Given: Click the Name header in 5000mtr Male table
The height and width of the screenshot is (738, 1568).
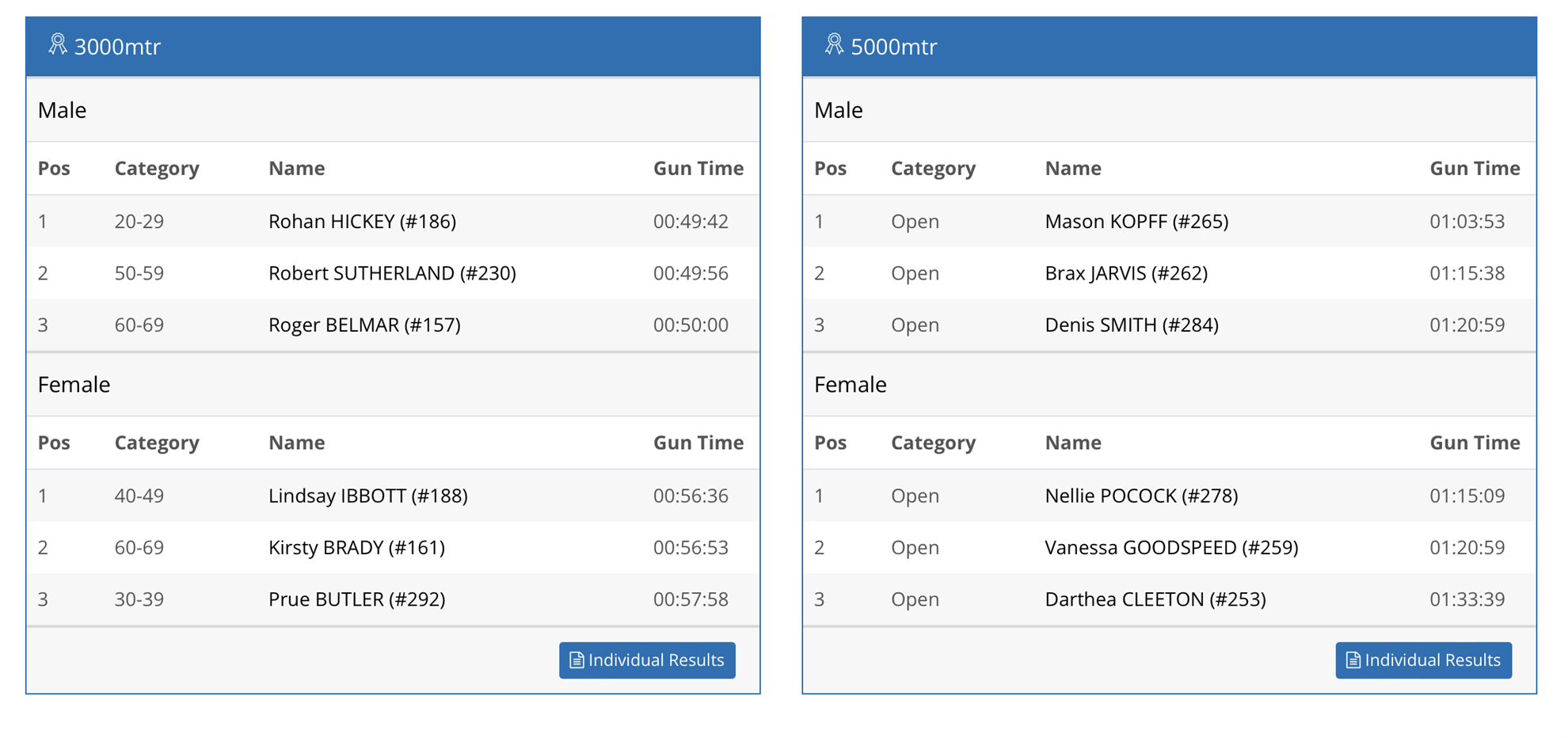Looking at the screenshot, I should coord(1073,168).
